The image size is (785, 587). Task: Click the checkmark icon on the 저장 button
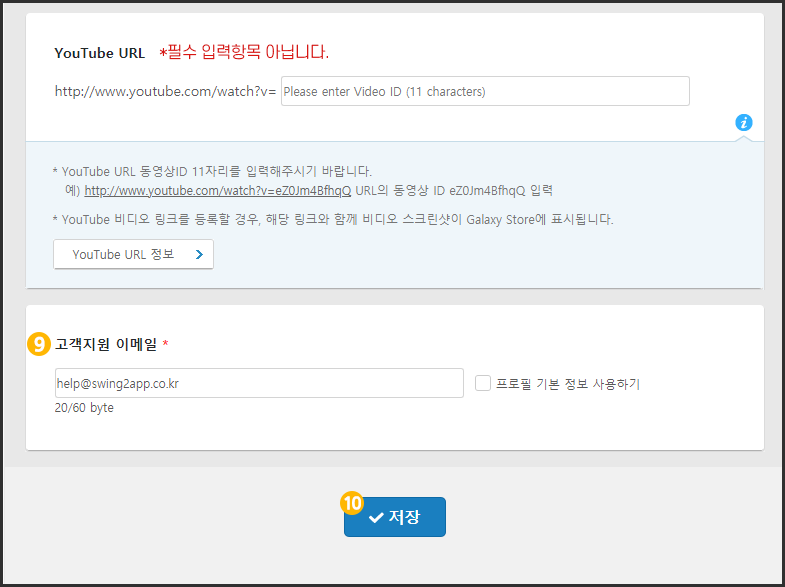tap(376, 517)
